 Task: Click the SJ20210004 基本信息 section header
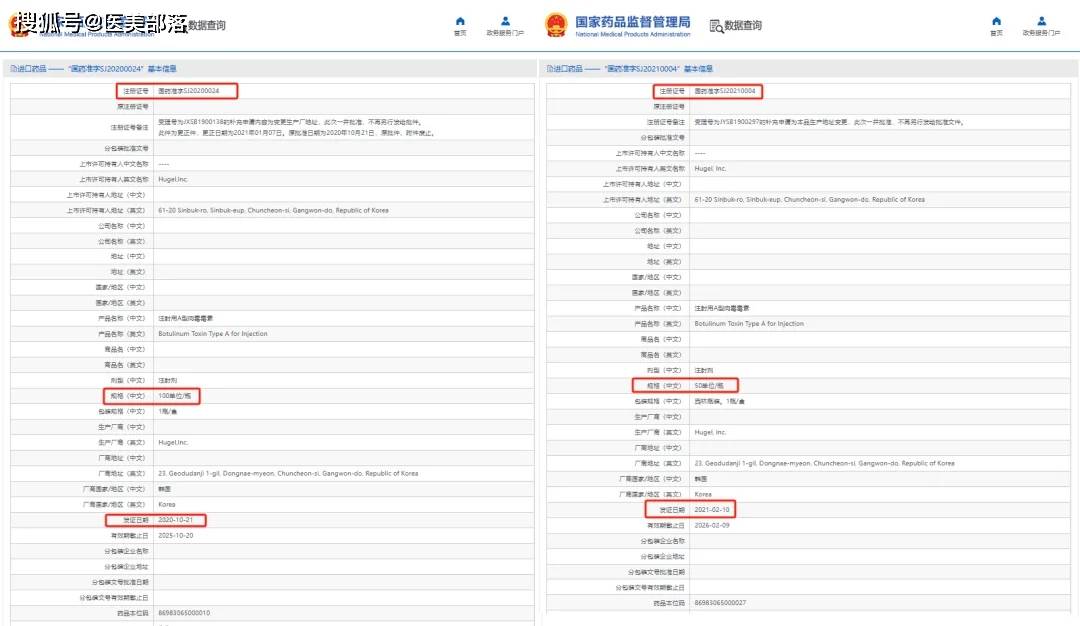629,69
